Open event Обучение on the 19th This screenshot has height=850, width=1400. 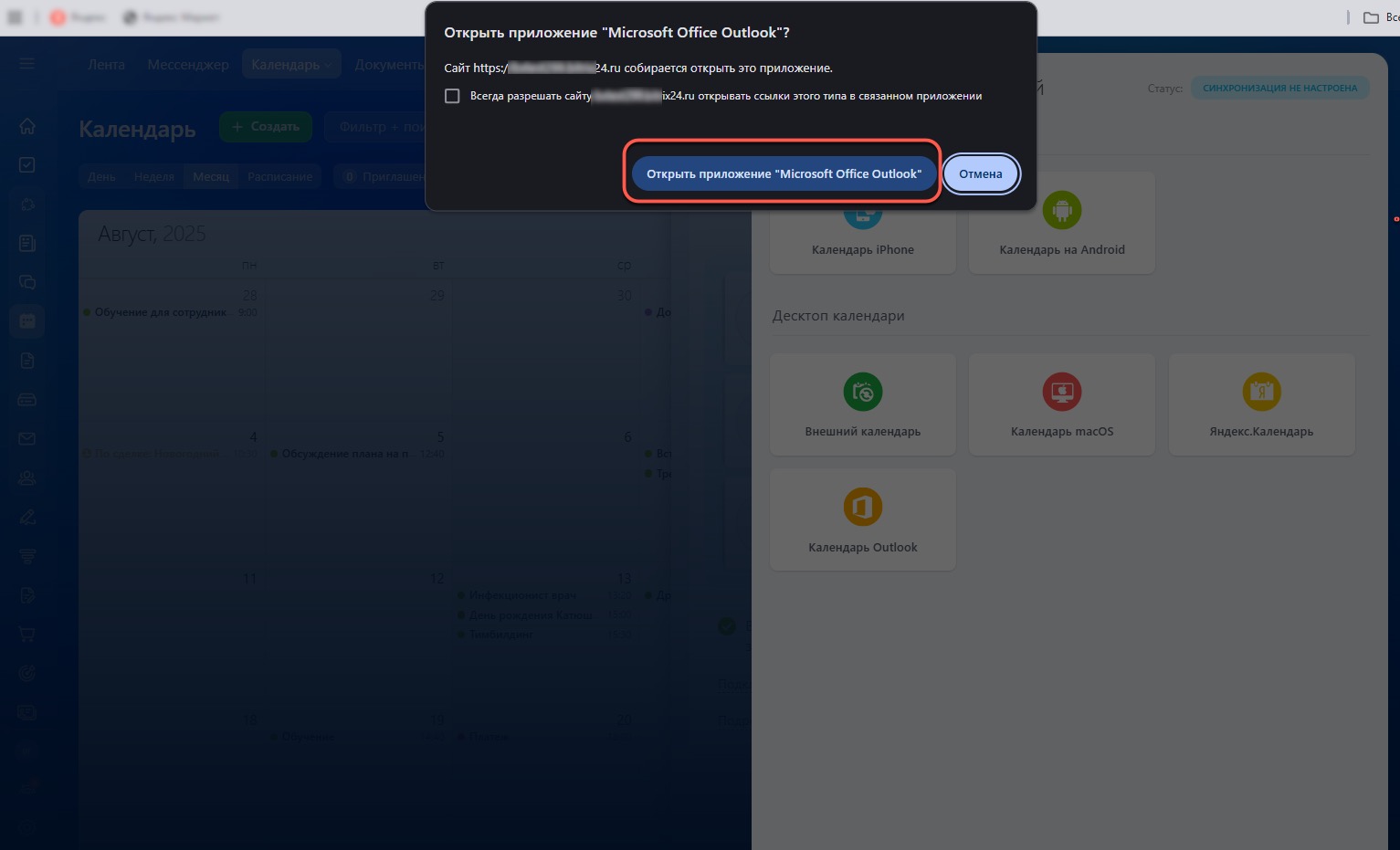[357, 737]
